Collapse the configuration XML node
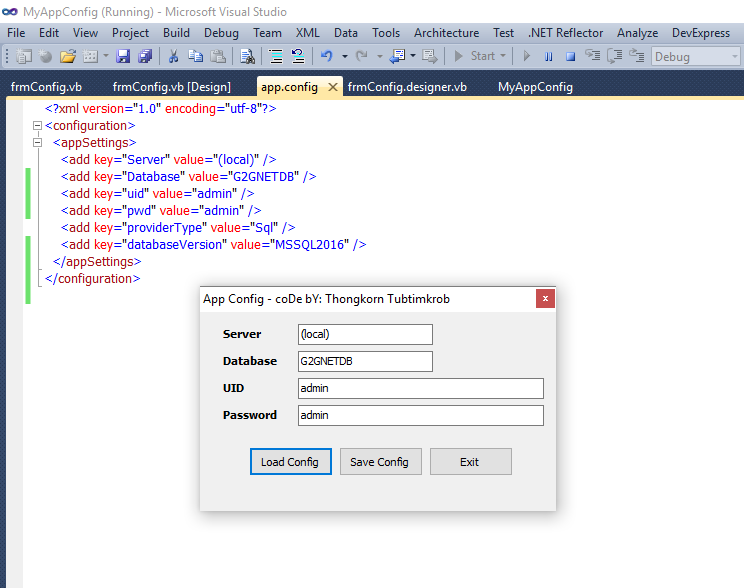 click(x=37, y=126)
